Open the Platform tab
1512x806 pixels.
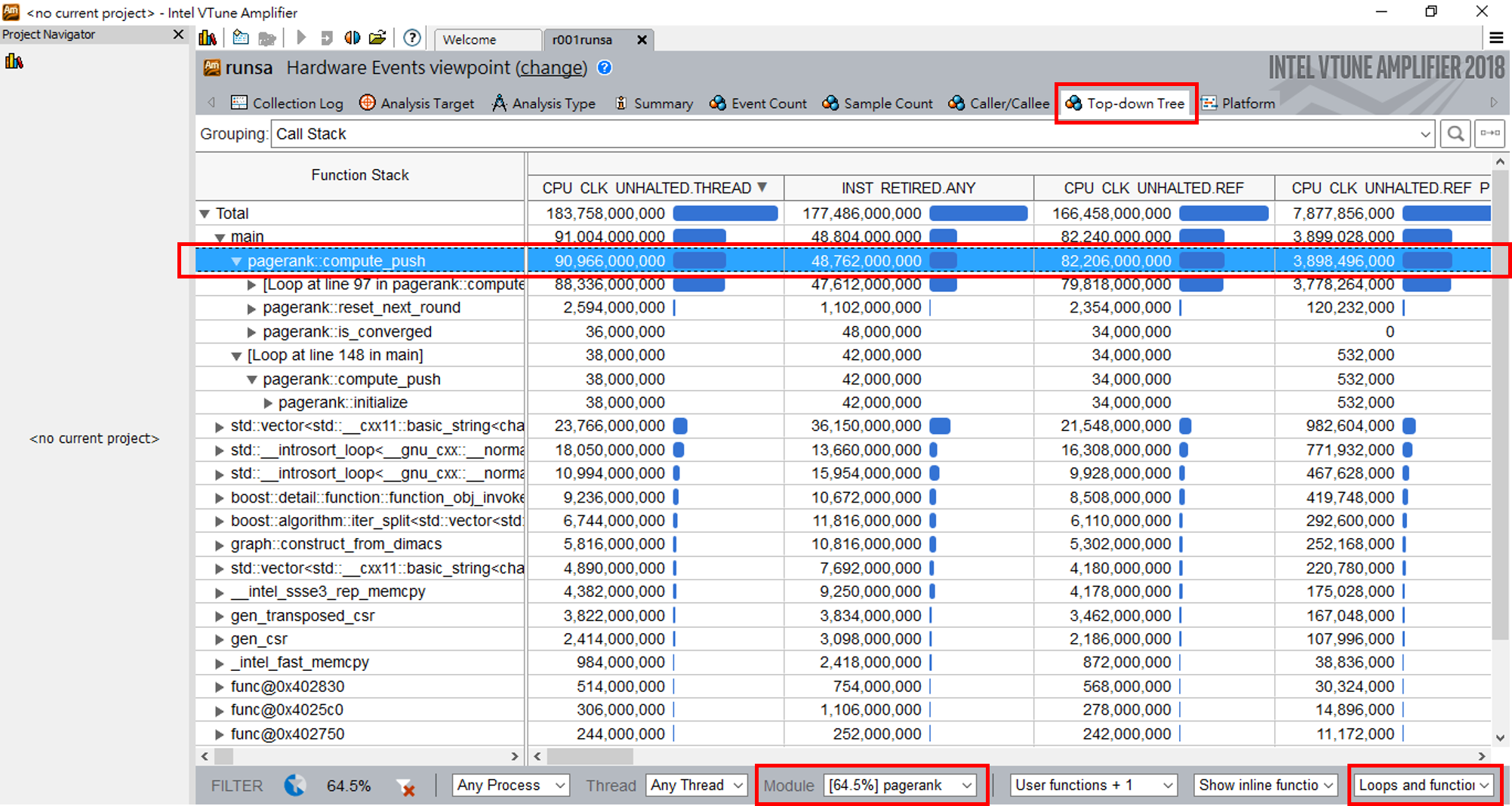pos(1239,103)
